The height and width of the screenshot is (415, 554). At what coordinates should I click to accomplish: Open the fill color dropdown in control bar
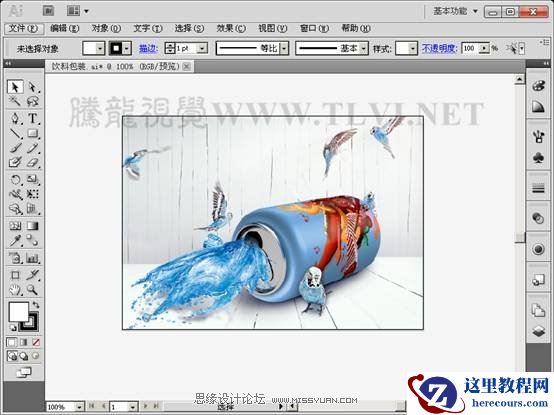click(x=100, y=48)
